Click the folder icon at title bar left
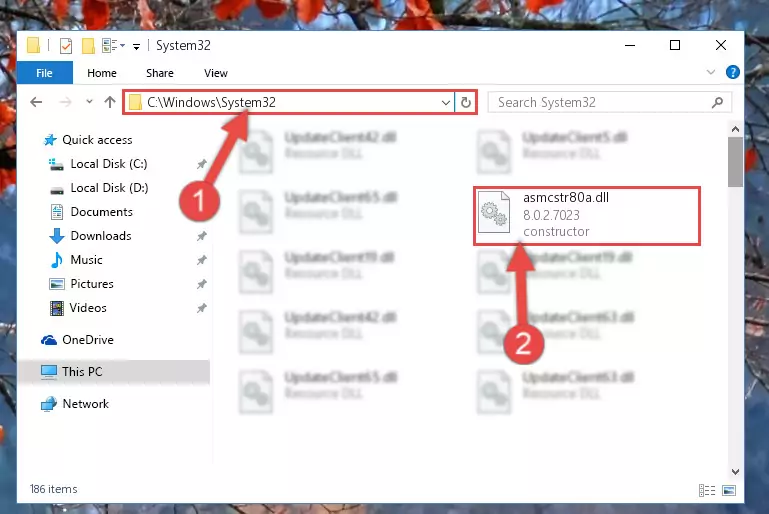 tap(33, 46)
